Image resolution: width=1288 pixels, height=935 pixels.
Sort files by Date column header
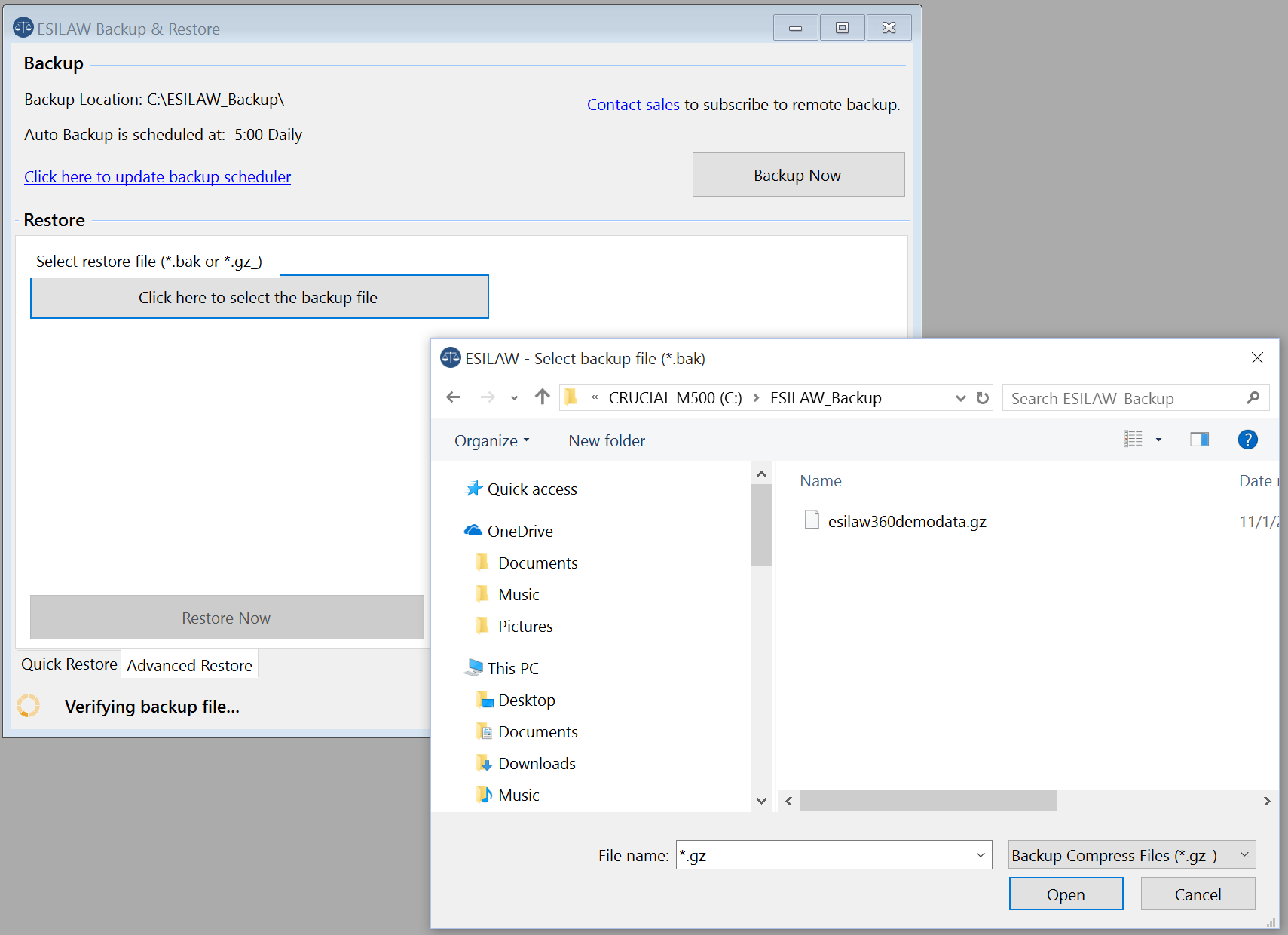tap(1257, 480)
